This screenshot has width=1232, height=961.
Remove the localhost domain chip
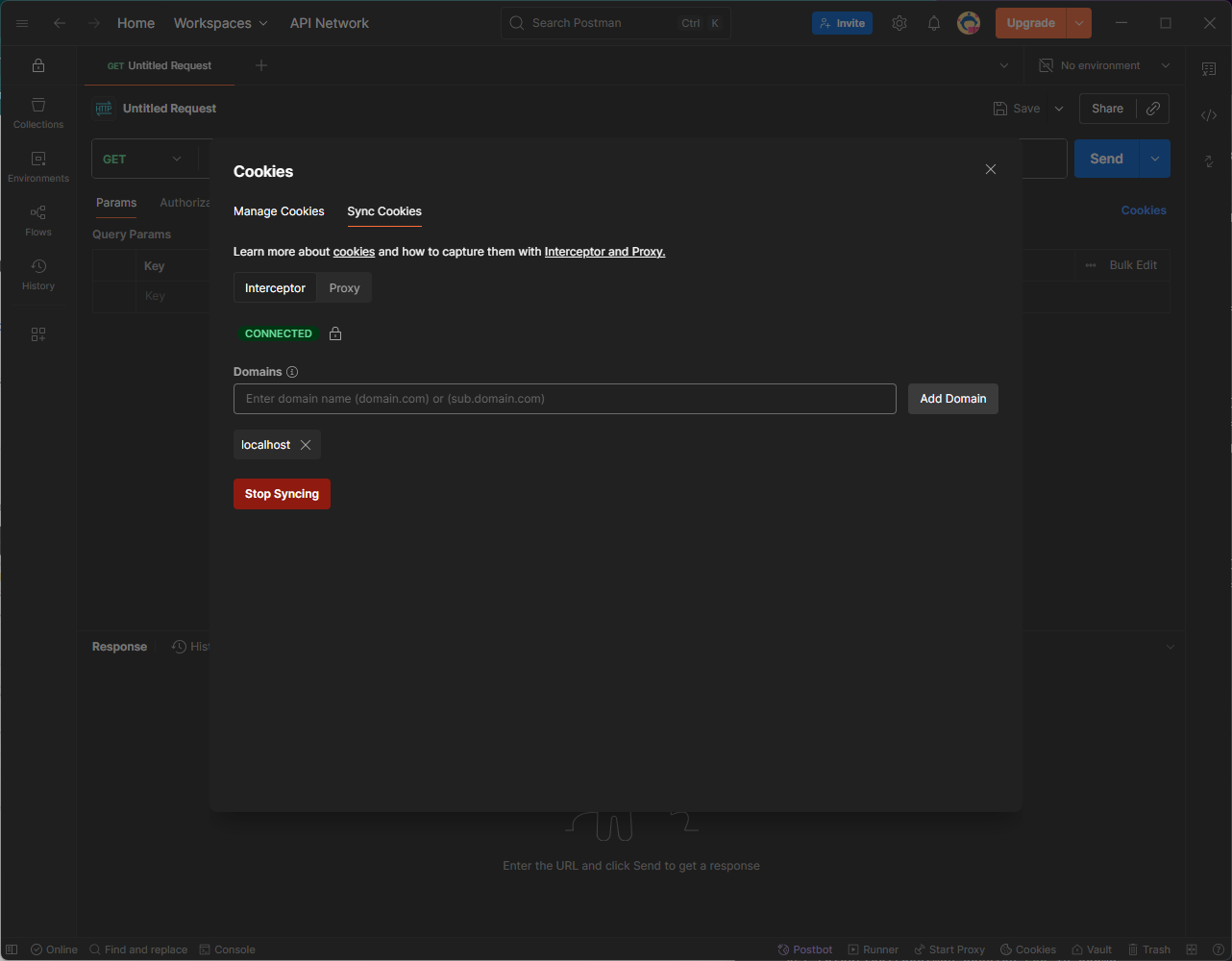[306, 445]
